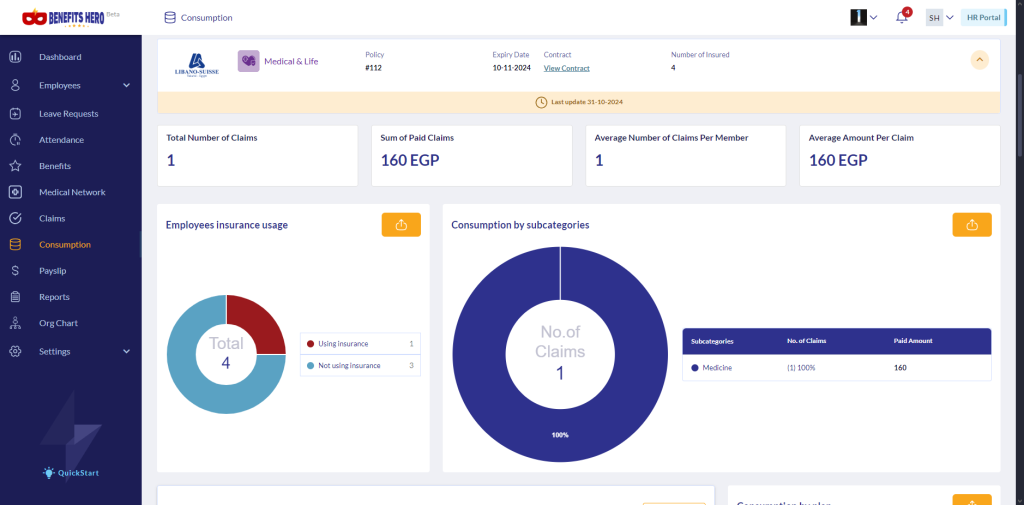Export Consumption by subcategories chart

972,225
